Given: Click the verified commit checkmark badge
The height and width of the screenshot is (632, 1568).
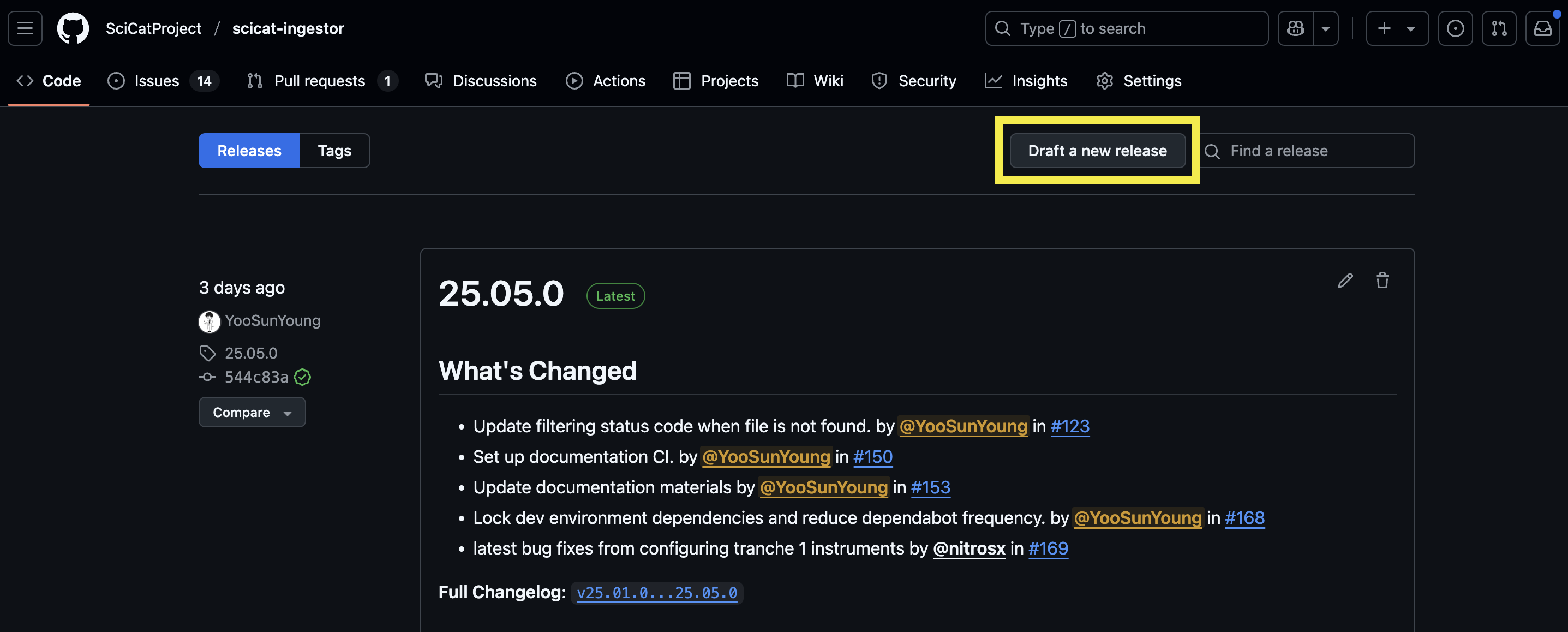Looking at the screenshot, I should coord(302,378).
